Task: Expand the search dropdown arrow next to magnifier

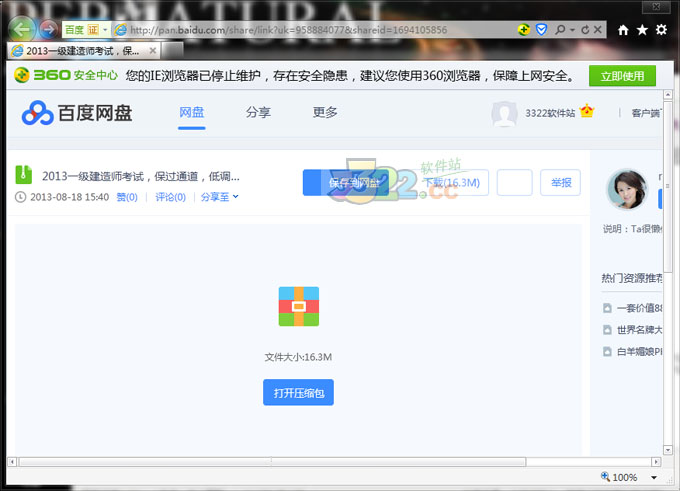Action: point(572,30)
